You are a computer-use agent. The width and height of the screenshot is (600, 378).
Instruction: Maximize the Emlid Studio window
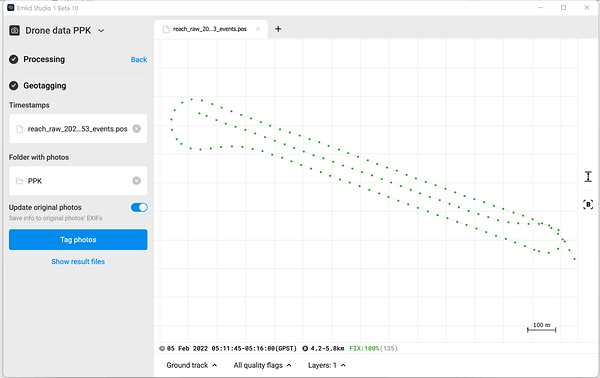[563, 8]
